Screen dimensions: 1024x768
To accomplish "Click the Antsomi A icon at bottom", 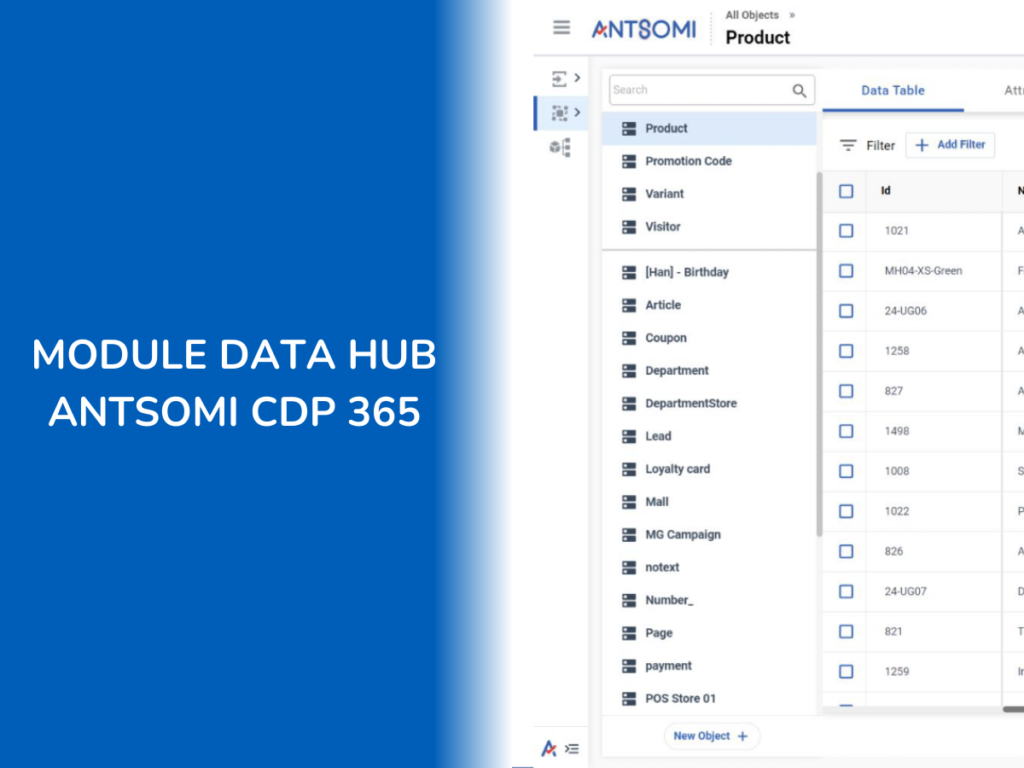I will point(549,748).
